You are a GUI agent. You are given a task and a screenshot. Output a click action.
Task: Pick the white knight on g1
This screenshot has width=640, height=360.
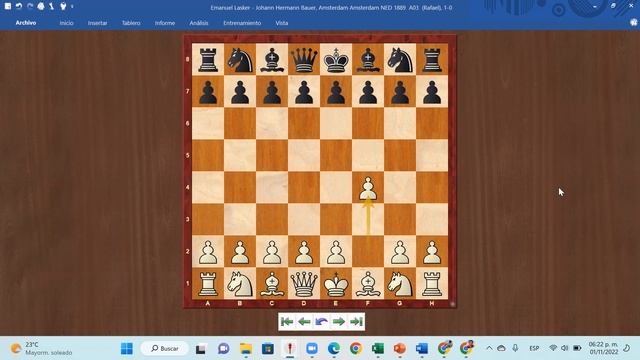400,284
